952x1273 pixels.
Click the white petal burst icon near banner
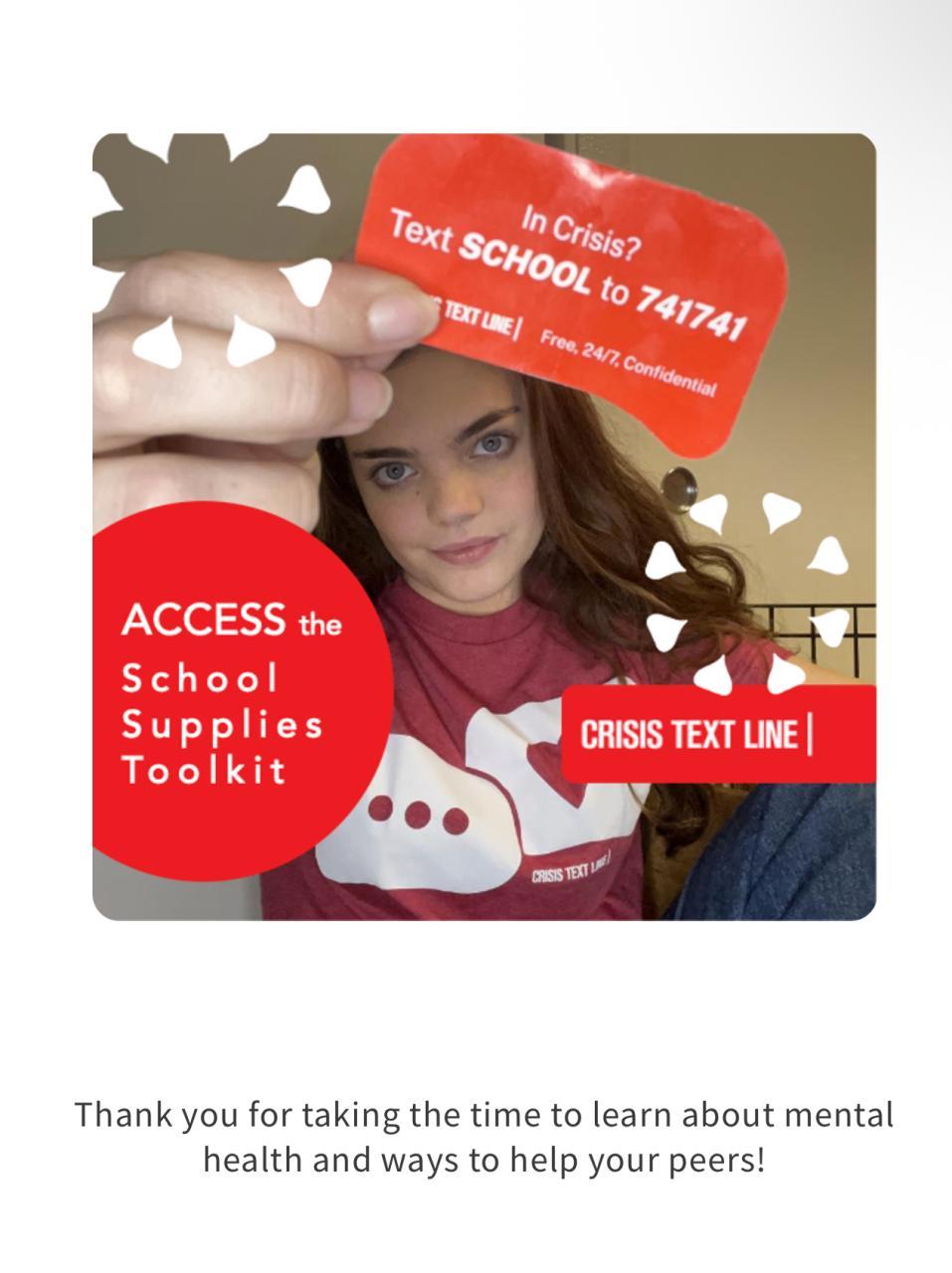(x=746, y=592)
